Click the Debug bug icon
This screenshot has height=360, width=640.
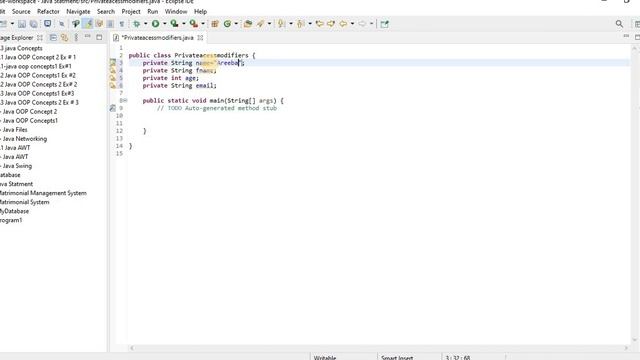tap(137, 24)
